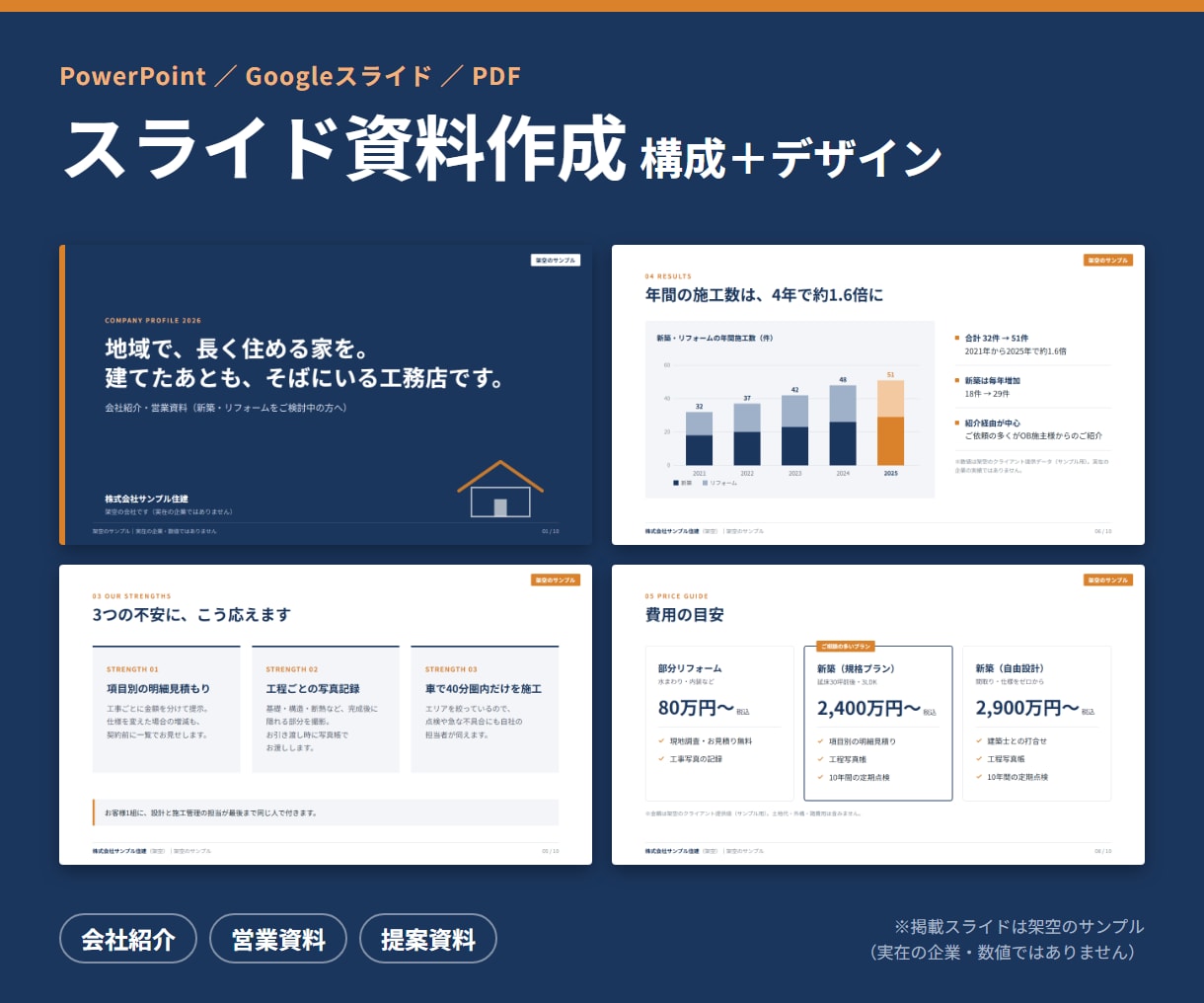1204x1003 pixels.
Task: Click the text ご依頼の多くがOB施主様からのご紹介
Action: pos(1033,435)
